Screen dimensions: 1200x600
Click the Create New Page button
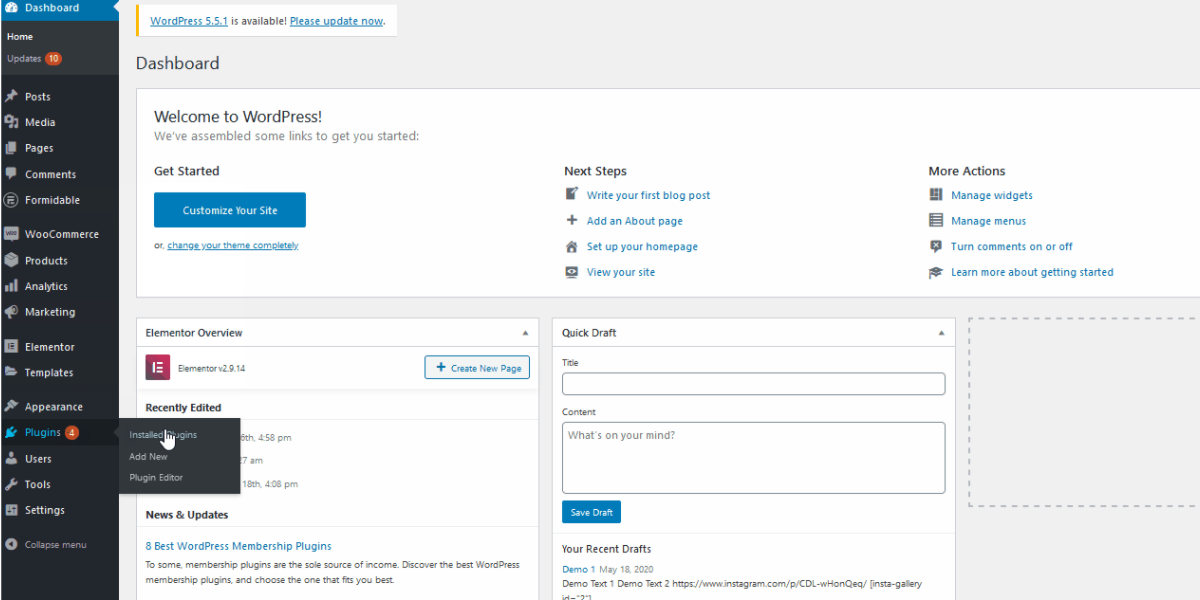[x=477, y=368]
